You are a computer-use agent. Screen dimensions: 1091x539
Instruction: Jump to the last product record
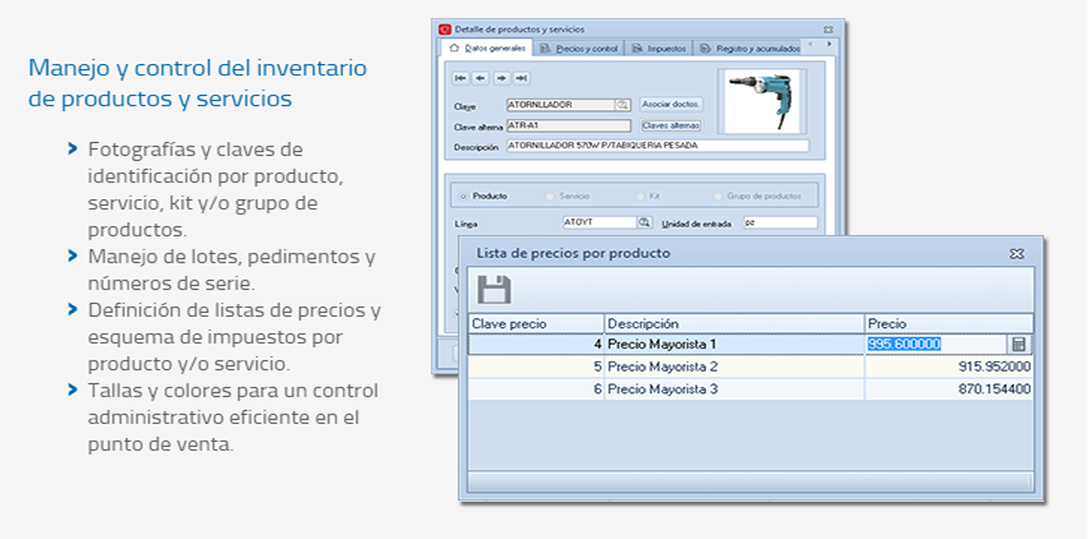click(x=521, y=78)
